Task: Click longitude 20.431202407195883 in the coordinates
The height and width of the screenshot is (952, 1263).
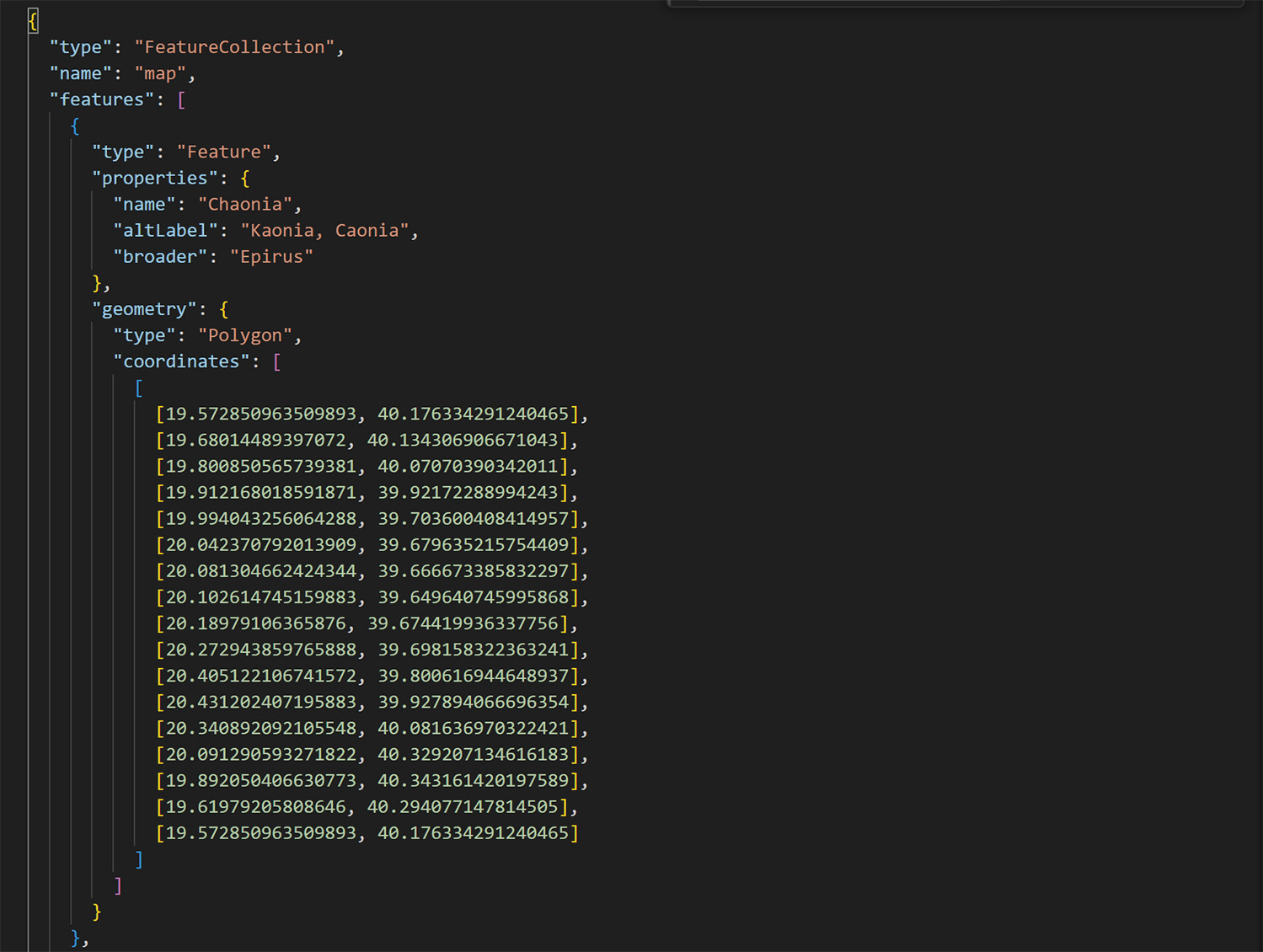Action: click(261, 702)
